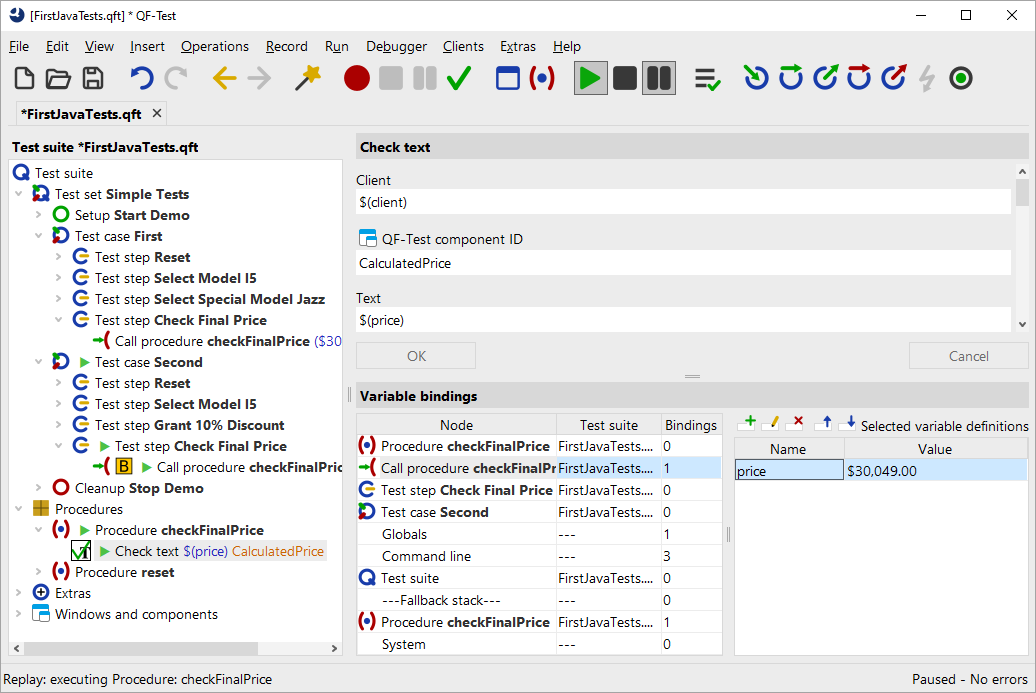This screenshot has height=693, width=1036.
Task: Open the File menu
Action: point(18,46)
